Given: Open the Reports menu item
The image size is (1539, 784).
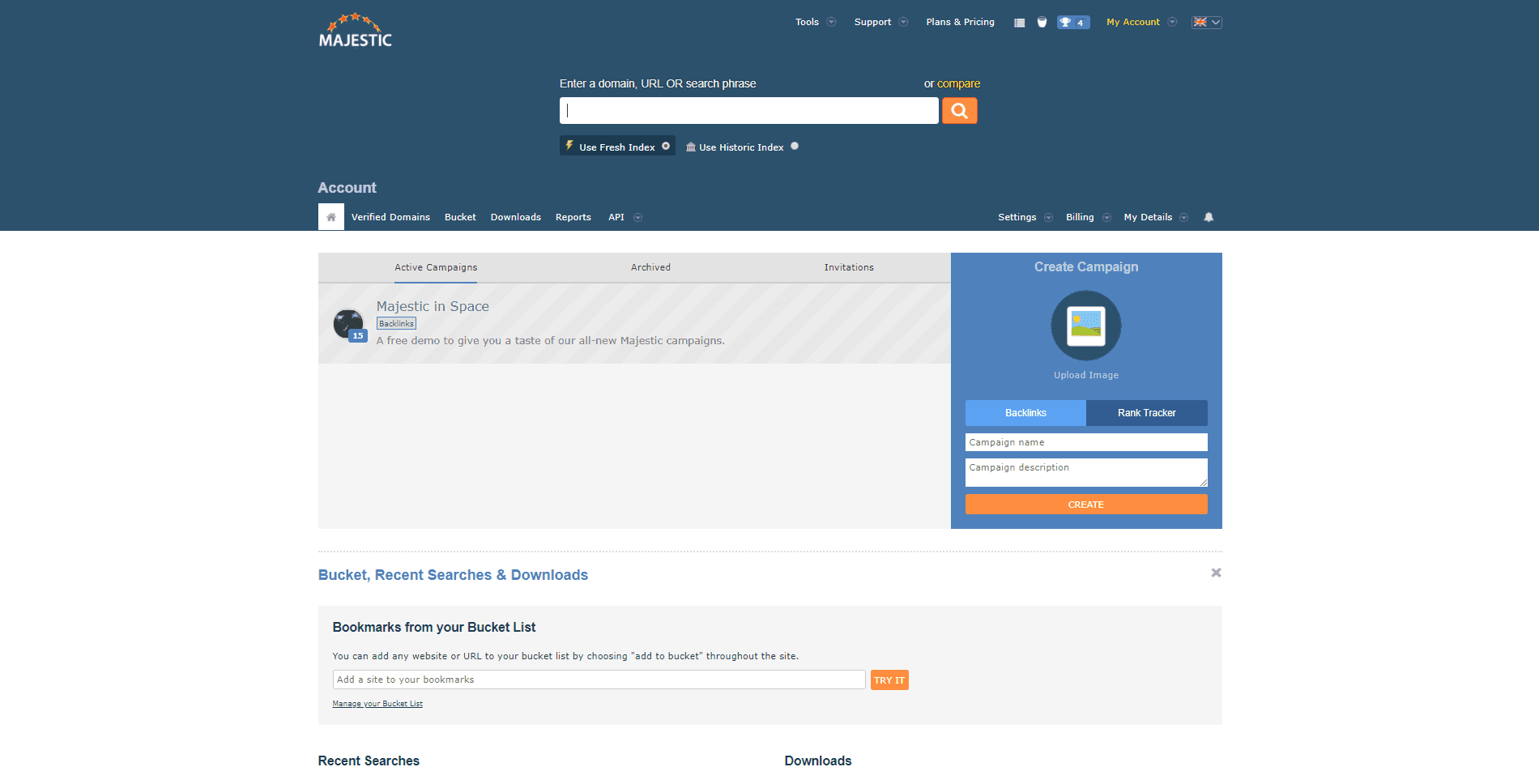Looking at the screenshot, I should coord(573,217).
